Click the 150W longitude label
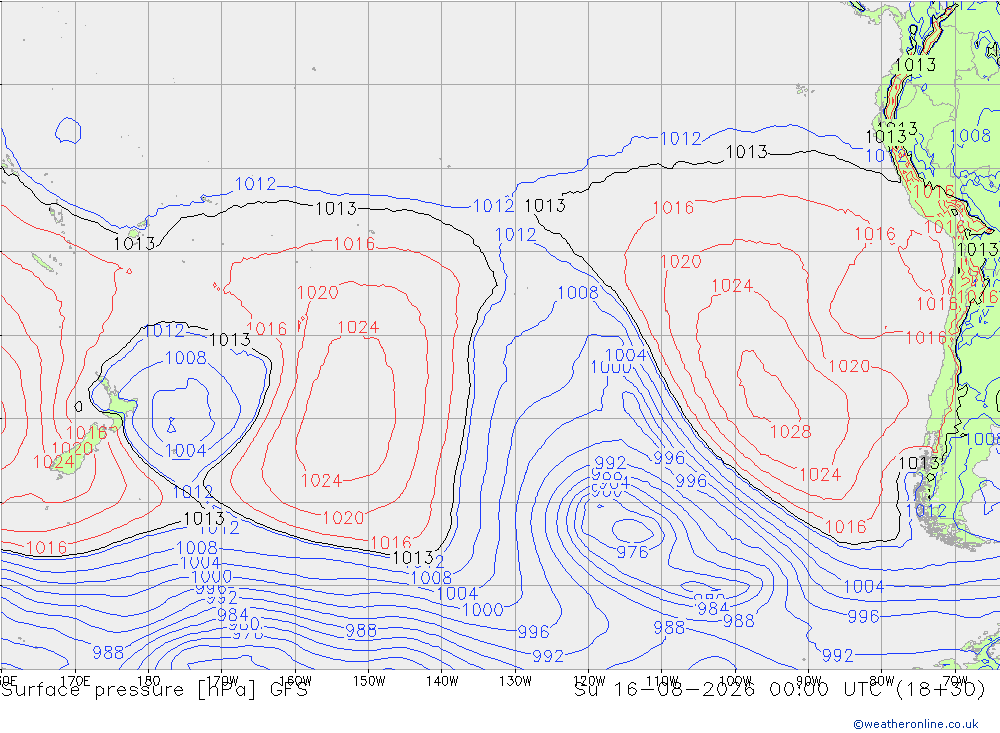The image size is (1000, 733). (369, 681)
